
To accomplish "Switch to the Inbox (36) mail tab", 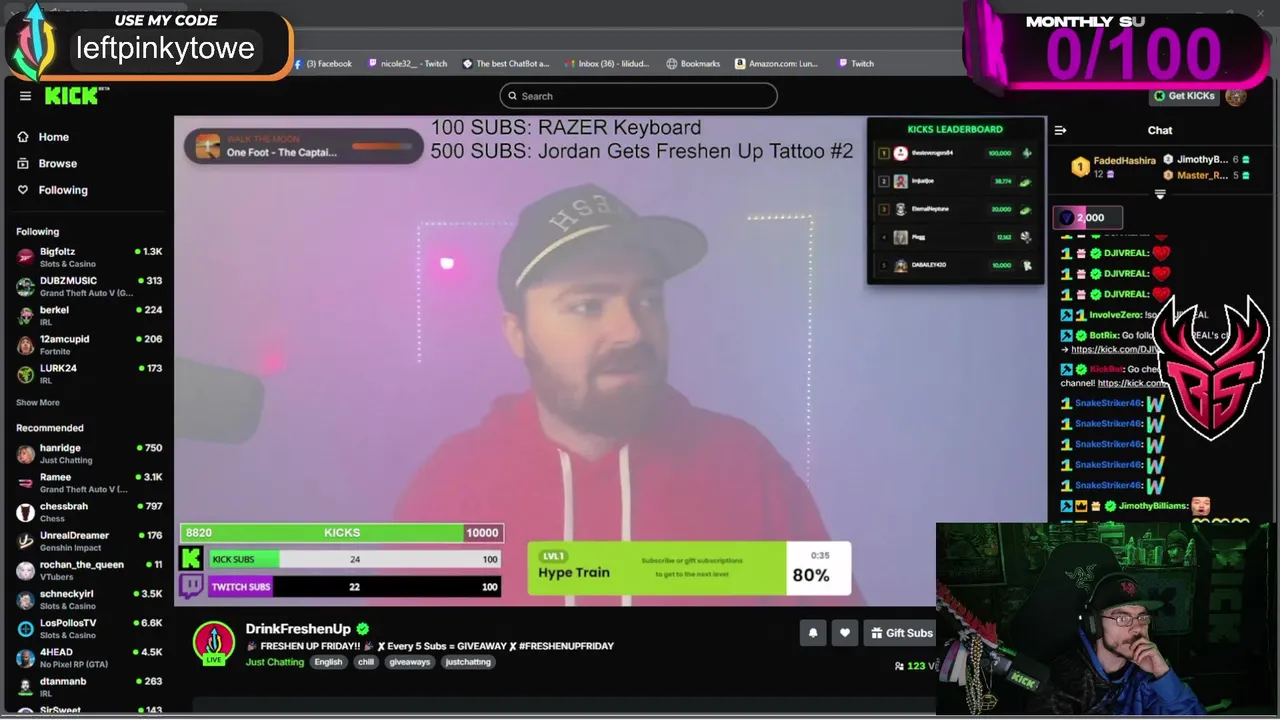I will pyautogui.click(x=607, y=63).
